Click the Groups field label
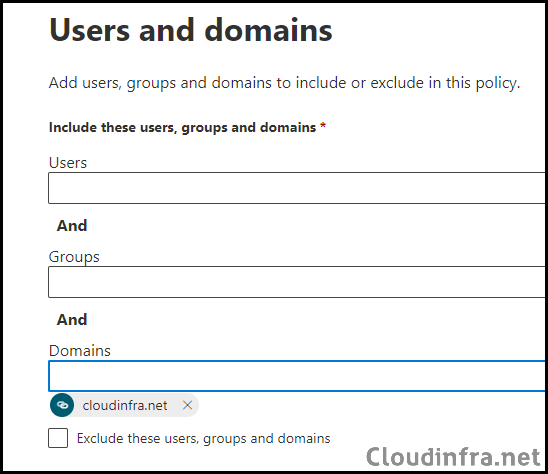Viewport: 548px width, 474px height. pos(74,257)
